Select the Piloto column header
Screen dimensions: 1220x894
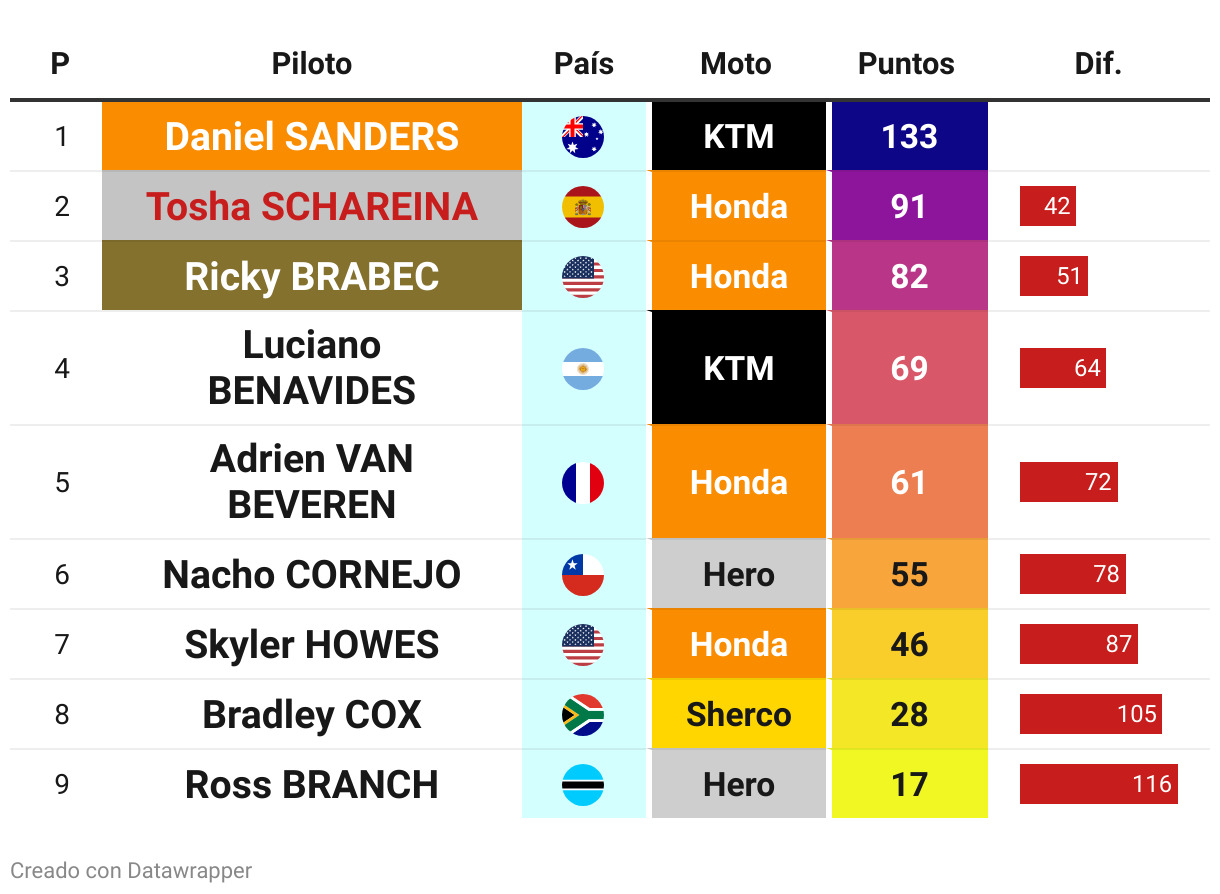click(312, 64)
